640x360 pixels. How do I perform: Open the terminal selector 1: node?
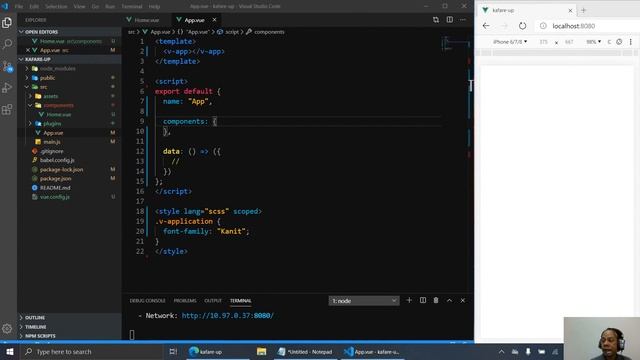tap(364, 301)
